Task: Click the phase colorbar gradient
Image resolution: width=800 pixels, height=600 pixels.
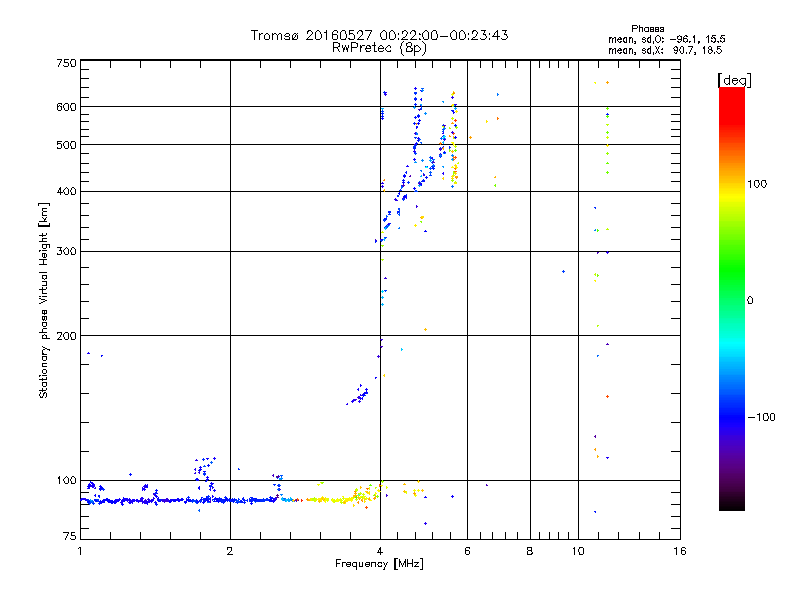Action: click(732, 298)
